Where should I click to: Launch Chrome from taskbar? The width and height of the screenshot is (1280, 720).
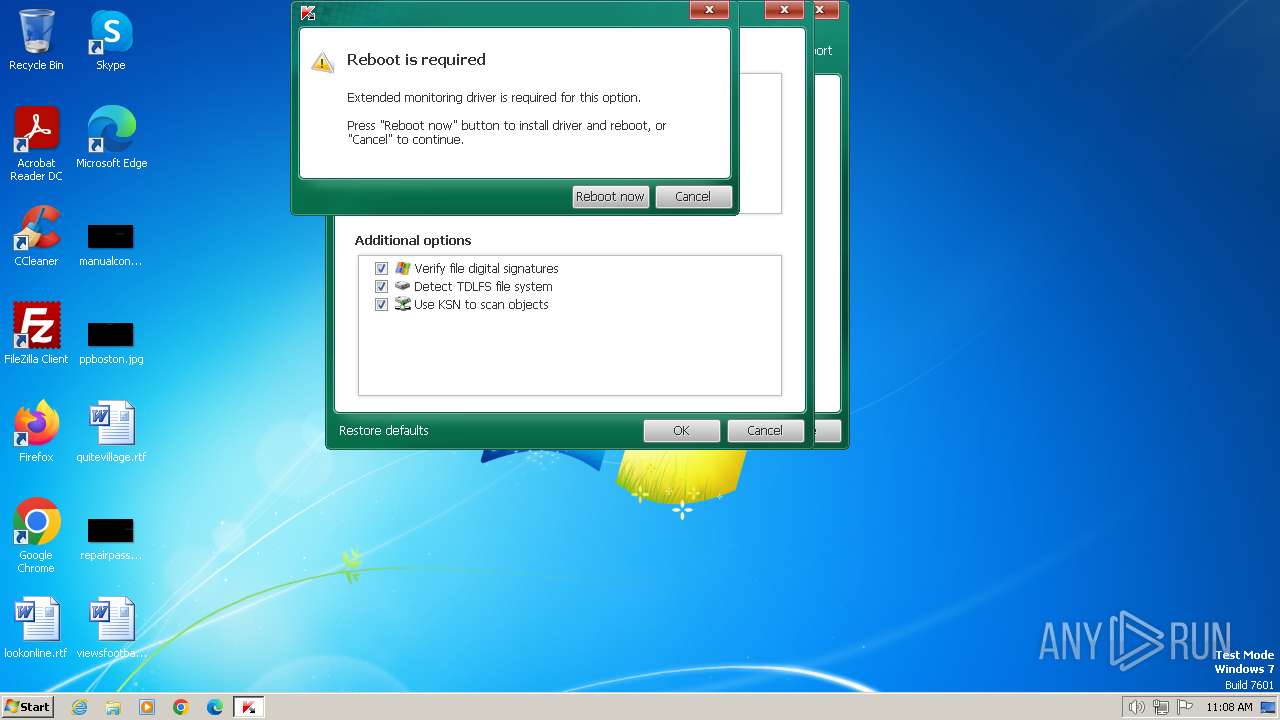(x=181, y=707)
